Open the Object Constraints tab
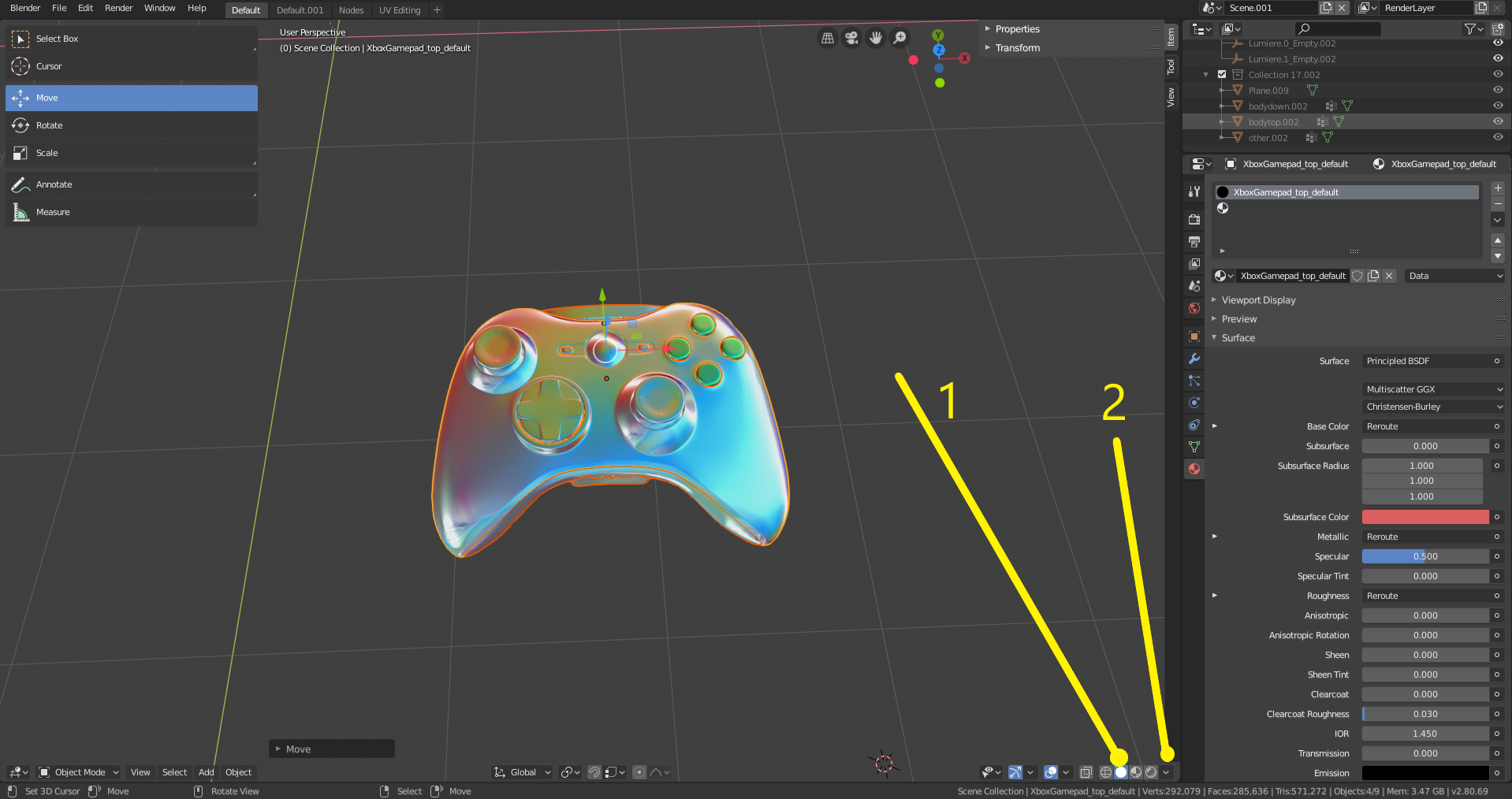The width and height of the screenshot is (1512, 799). 1194,425
